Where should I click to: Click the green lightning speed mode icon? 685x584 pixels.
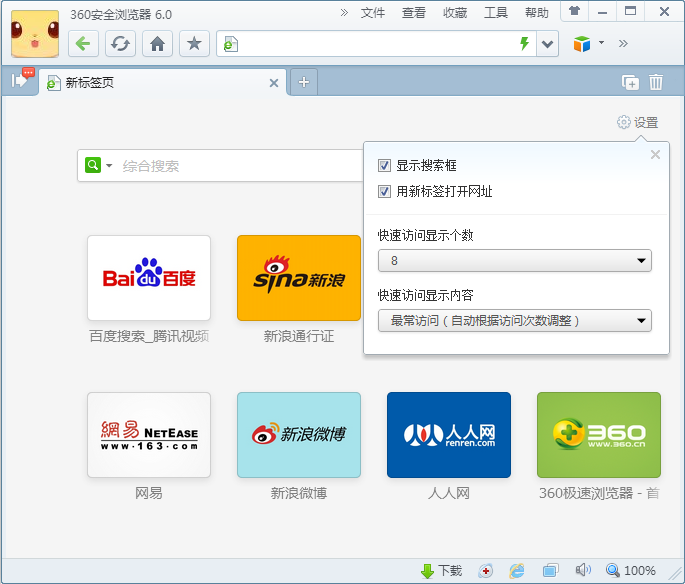[x=524, y=43]
